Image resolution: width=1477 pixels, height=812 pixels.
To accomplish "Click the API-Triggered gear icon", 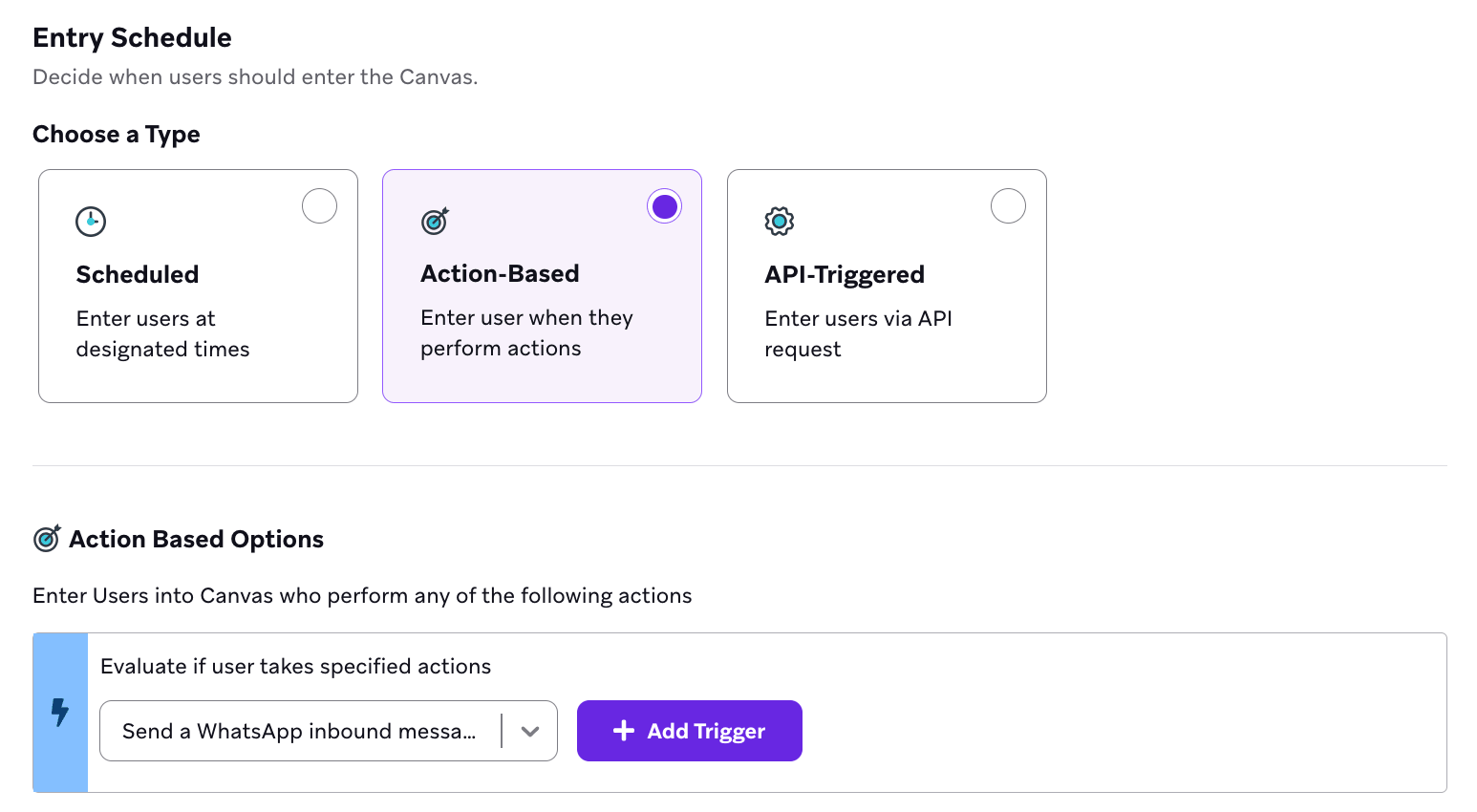I will 780,222.
